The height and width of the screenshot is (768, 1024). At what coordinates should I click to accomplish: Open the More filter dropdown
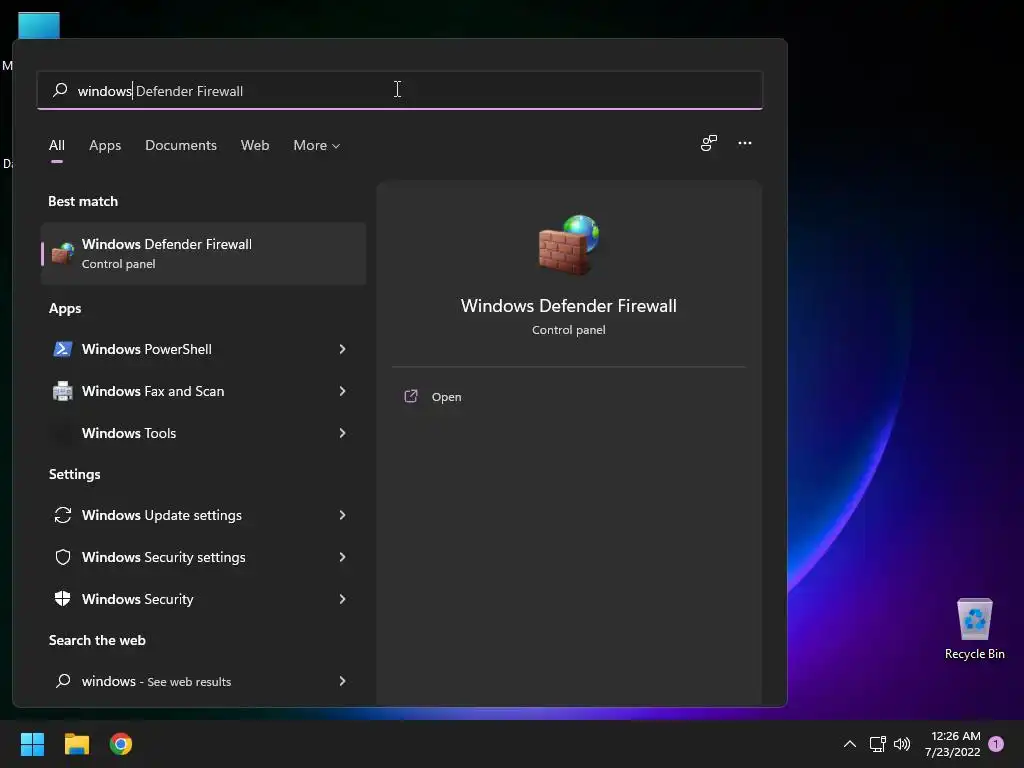317,145
